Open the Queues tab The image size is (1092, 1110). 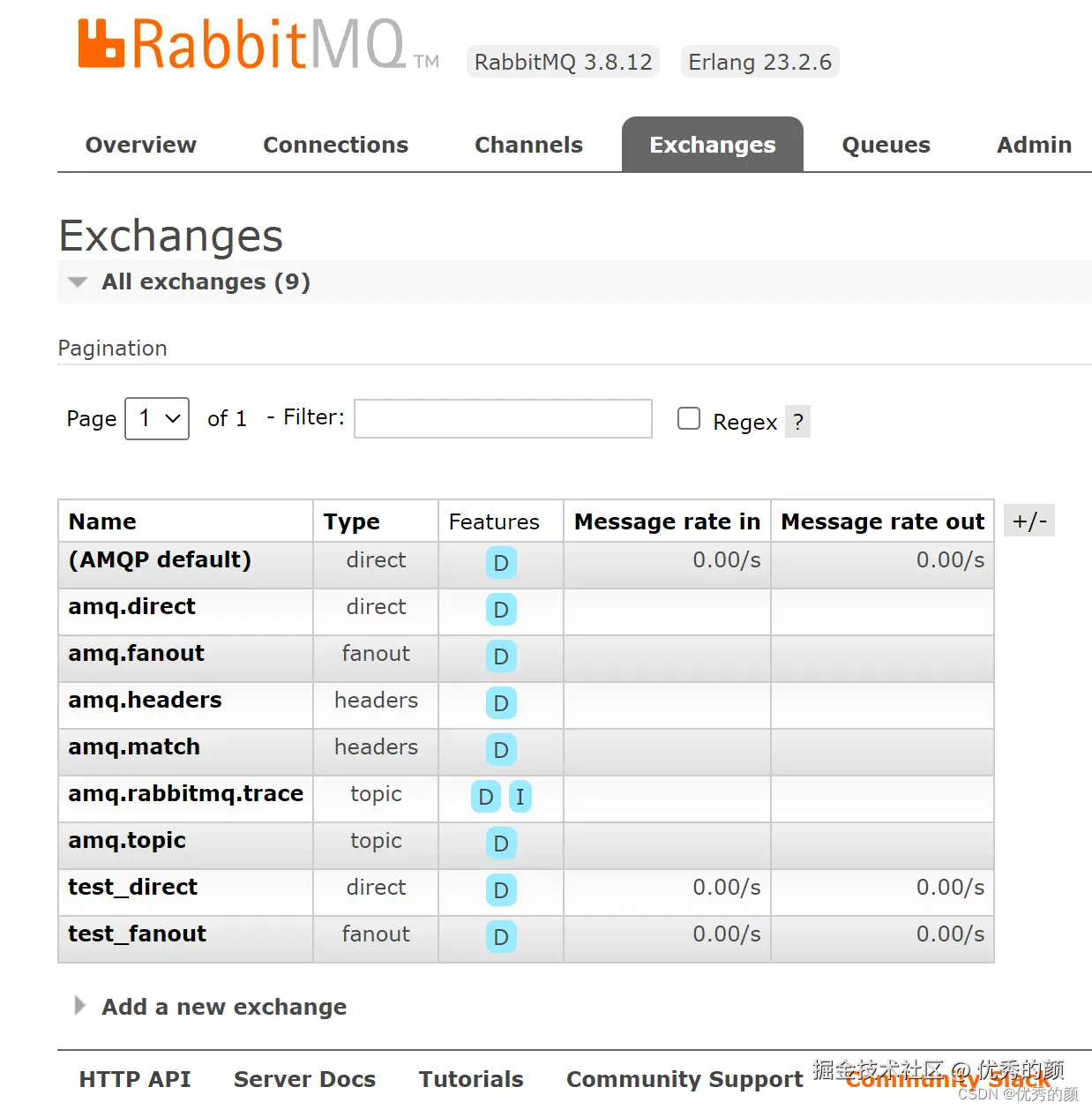point(886,145)
